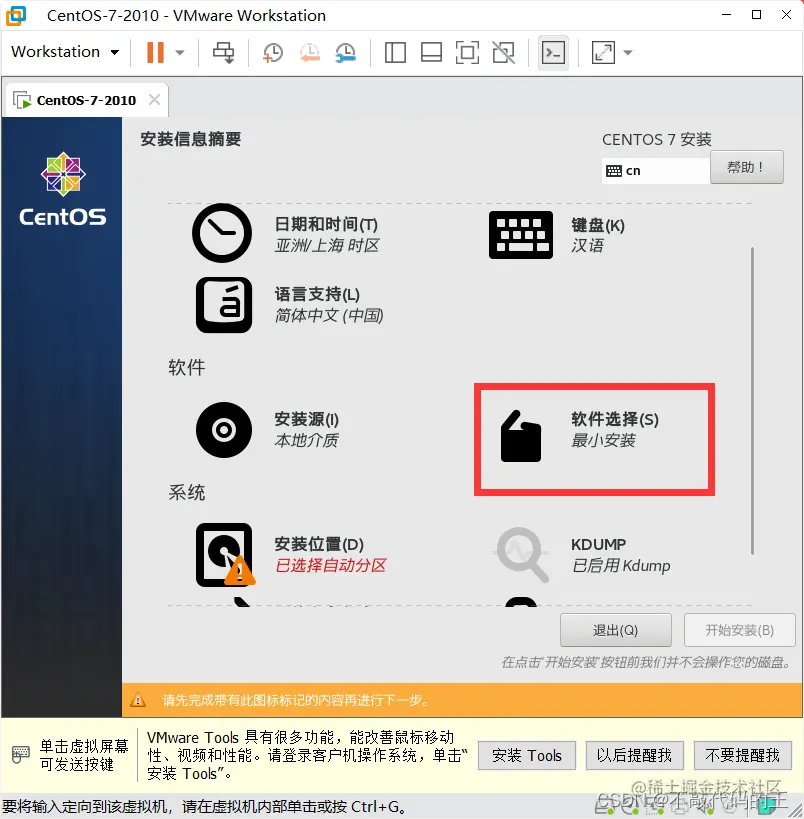The image size is (804, 819).
Task: Open 日期和时间 date and time settings
Action: (x=286, y=233)
